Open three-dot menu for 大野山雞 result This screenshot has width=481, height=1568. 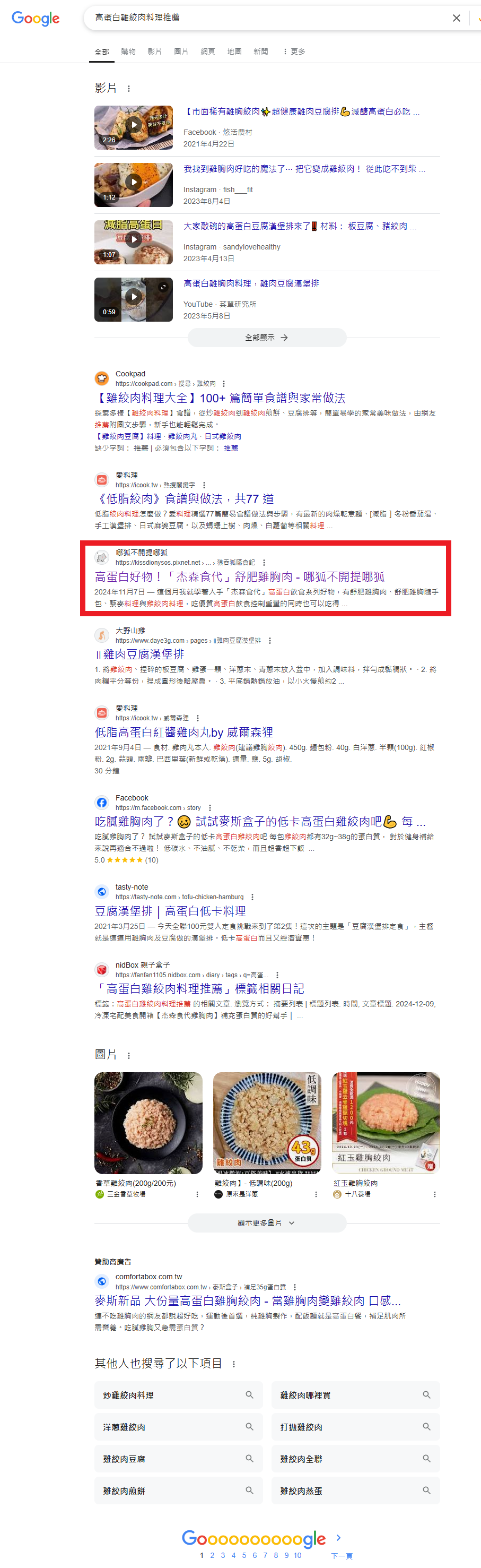[270, 641]
